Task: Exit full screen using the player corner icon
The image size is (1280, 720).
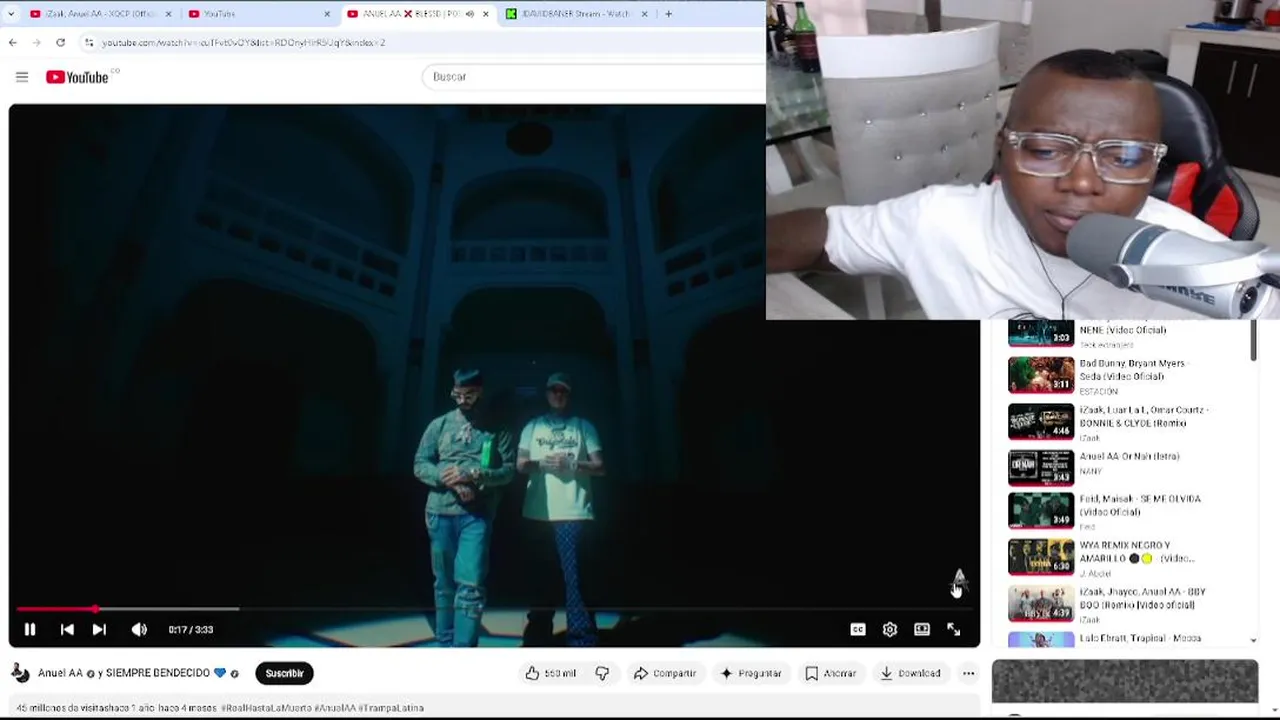Action: tap(954, 629)
